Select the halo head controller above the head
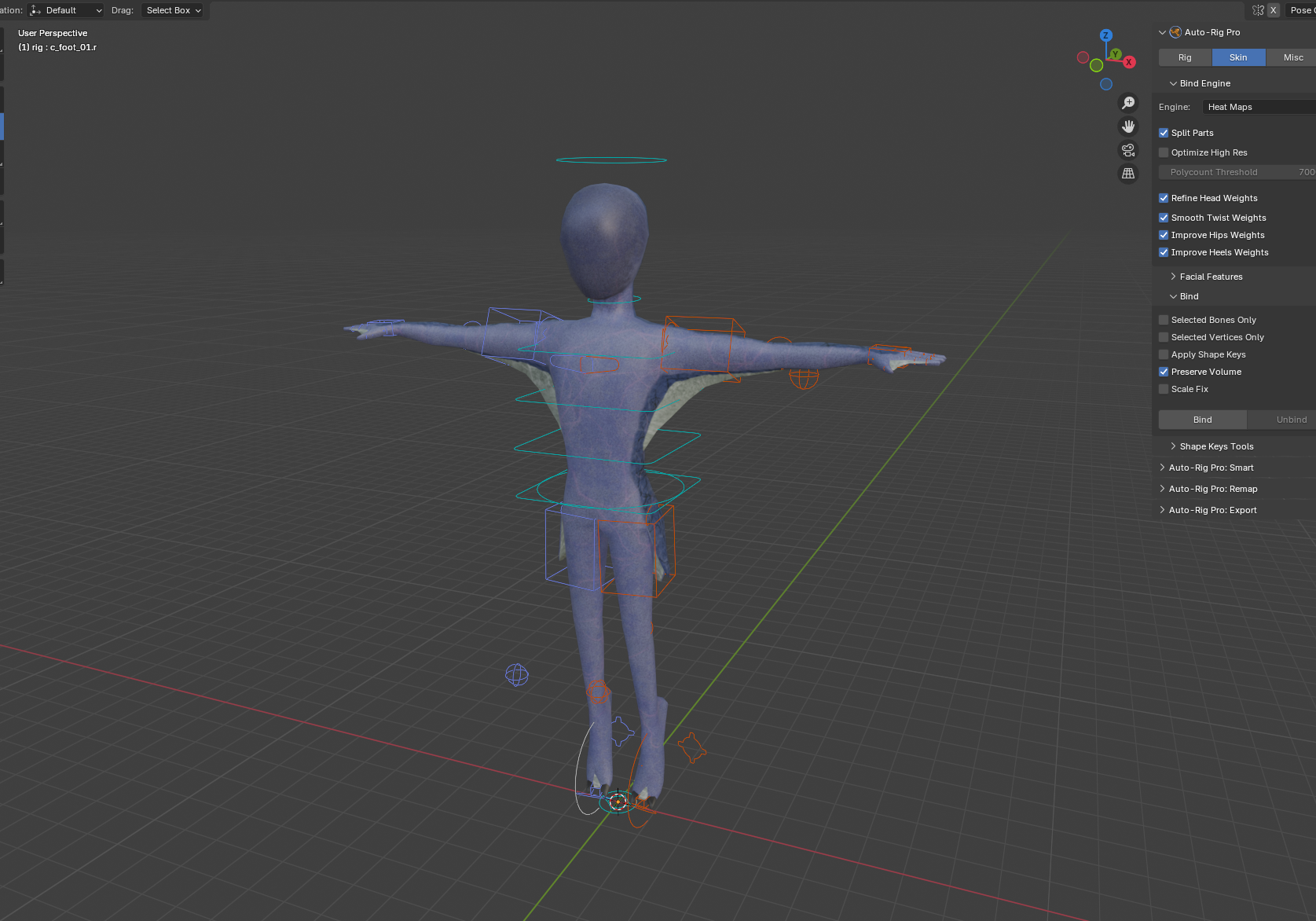The height and width of the screenshot is (921, 1316). click(610, 160)
